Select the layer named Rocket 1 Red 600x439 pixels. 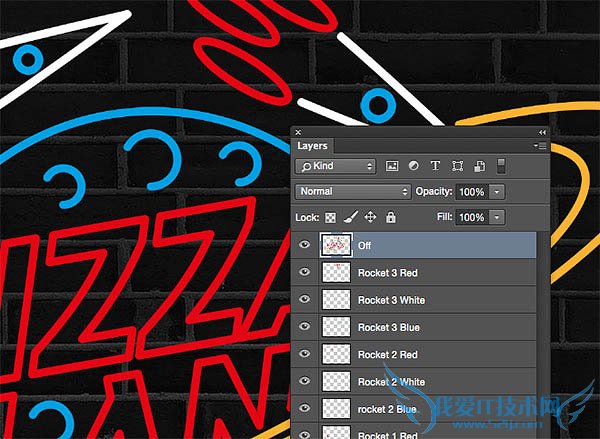(414, 431)
